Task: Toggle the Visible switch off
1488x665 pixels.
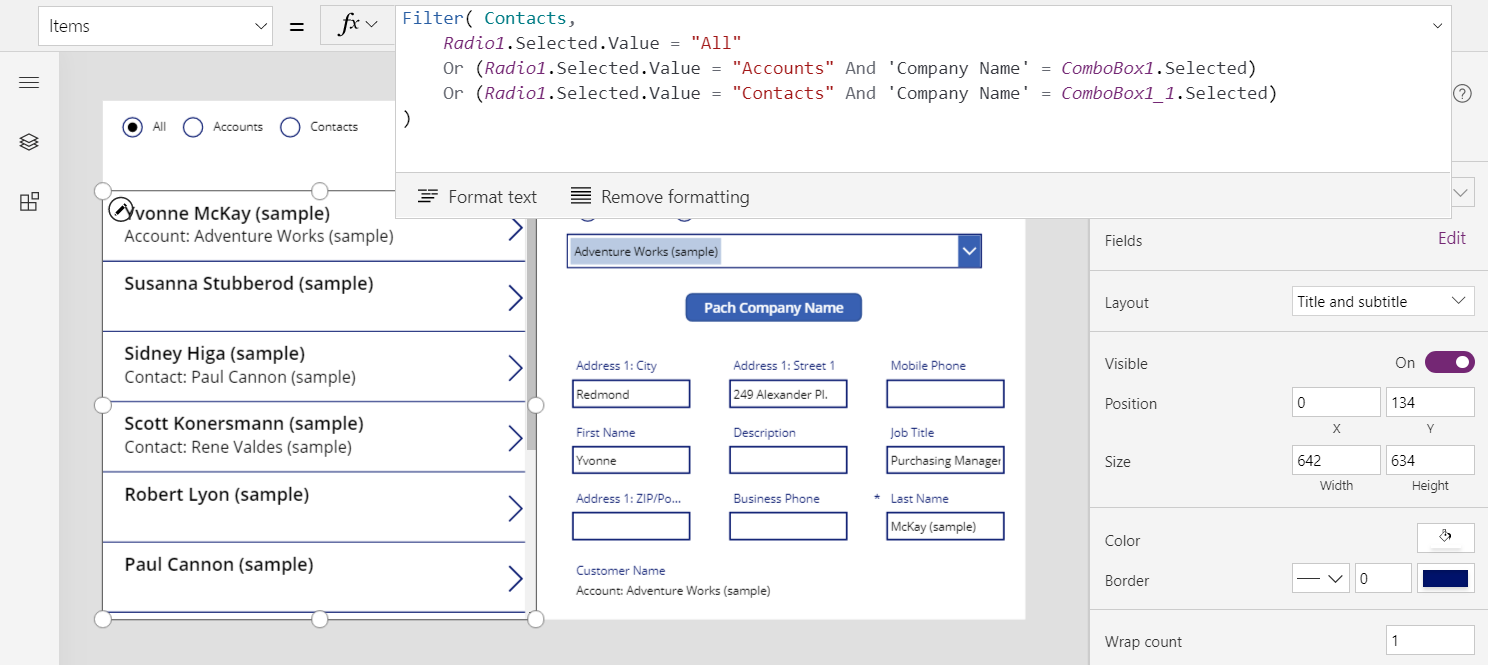Action: [x=1449, y=363]
